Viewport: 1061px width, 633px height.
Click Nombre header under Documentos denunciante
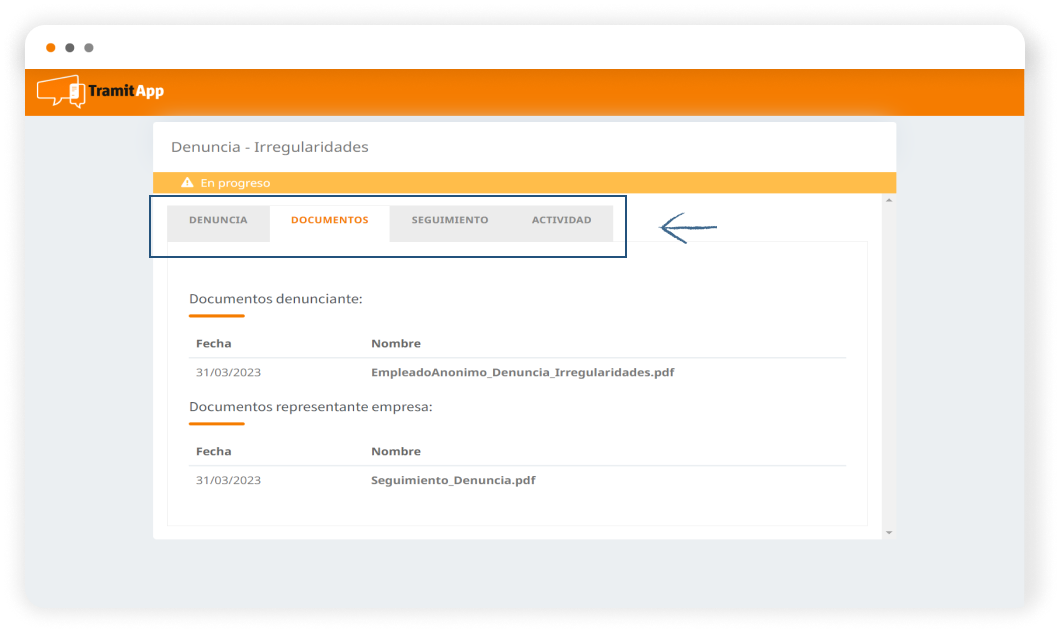click(x=396, y=343)
